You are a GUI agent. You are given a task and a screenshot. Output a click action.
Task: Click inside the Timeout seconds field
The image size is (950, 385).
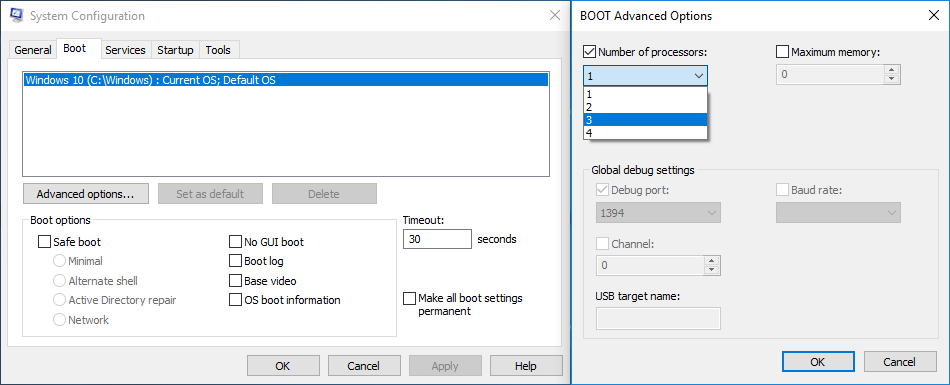(437, 239)
